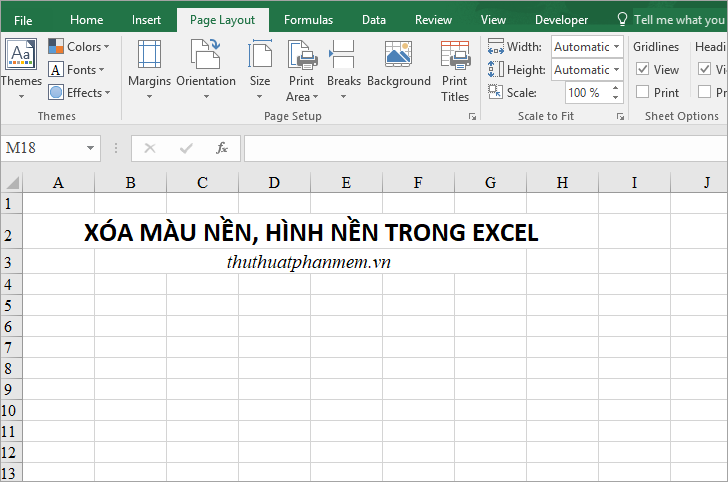Open Page Setup dialog launcher

[x=472, y=117]
